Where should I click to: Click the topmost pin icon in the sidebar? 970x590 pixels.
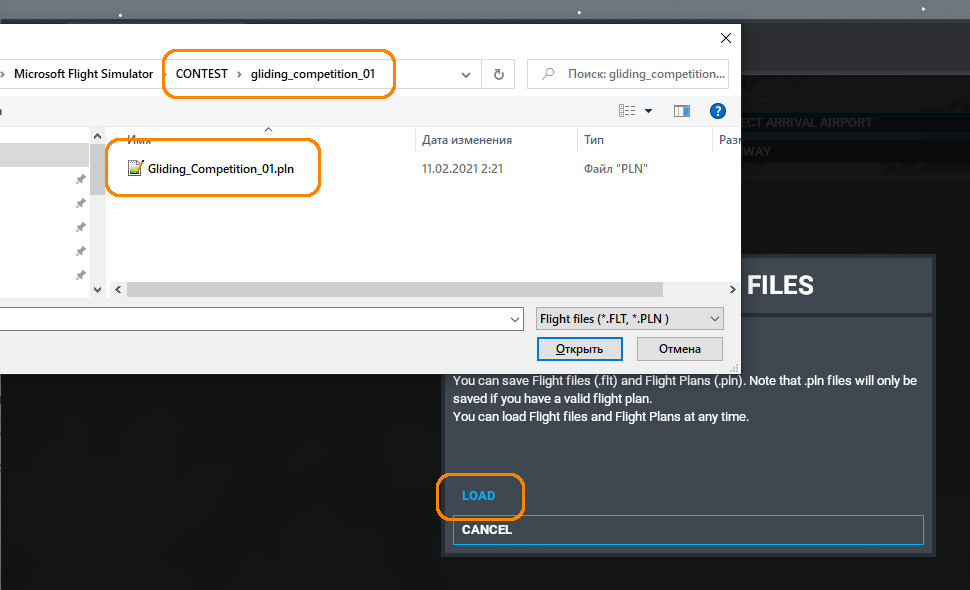tap(80, 179)
